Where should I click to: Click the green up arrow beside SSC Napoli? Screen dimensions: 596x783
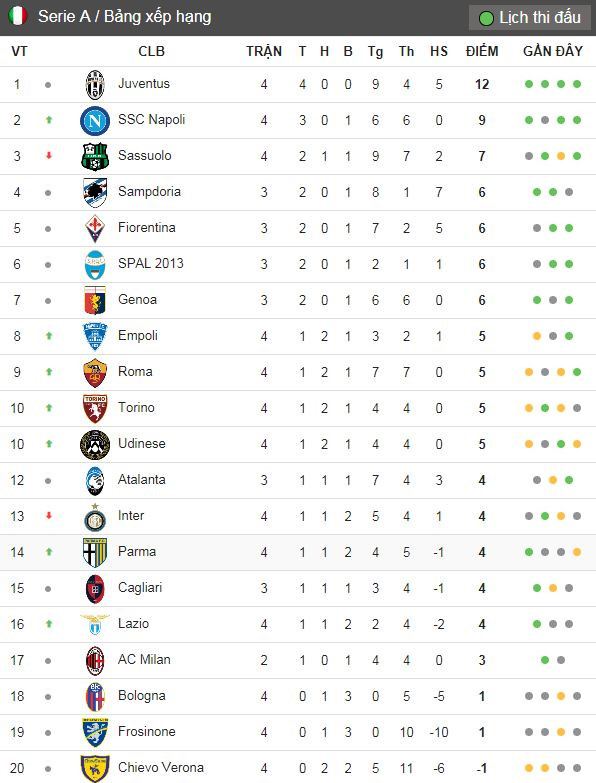(49, 120)
